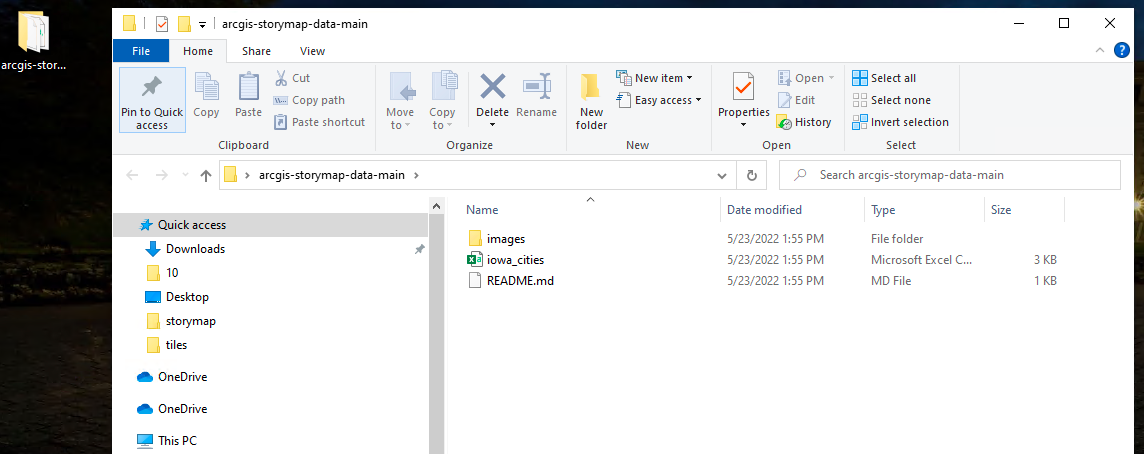
Task: Click navigation pane scroll up arrow
Action: click(436, 206)
